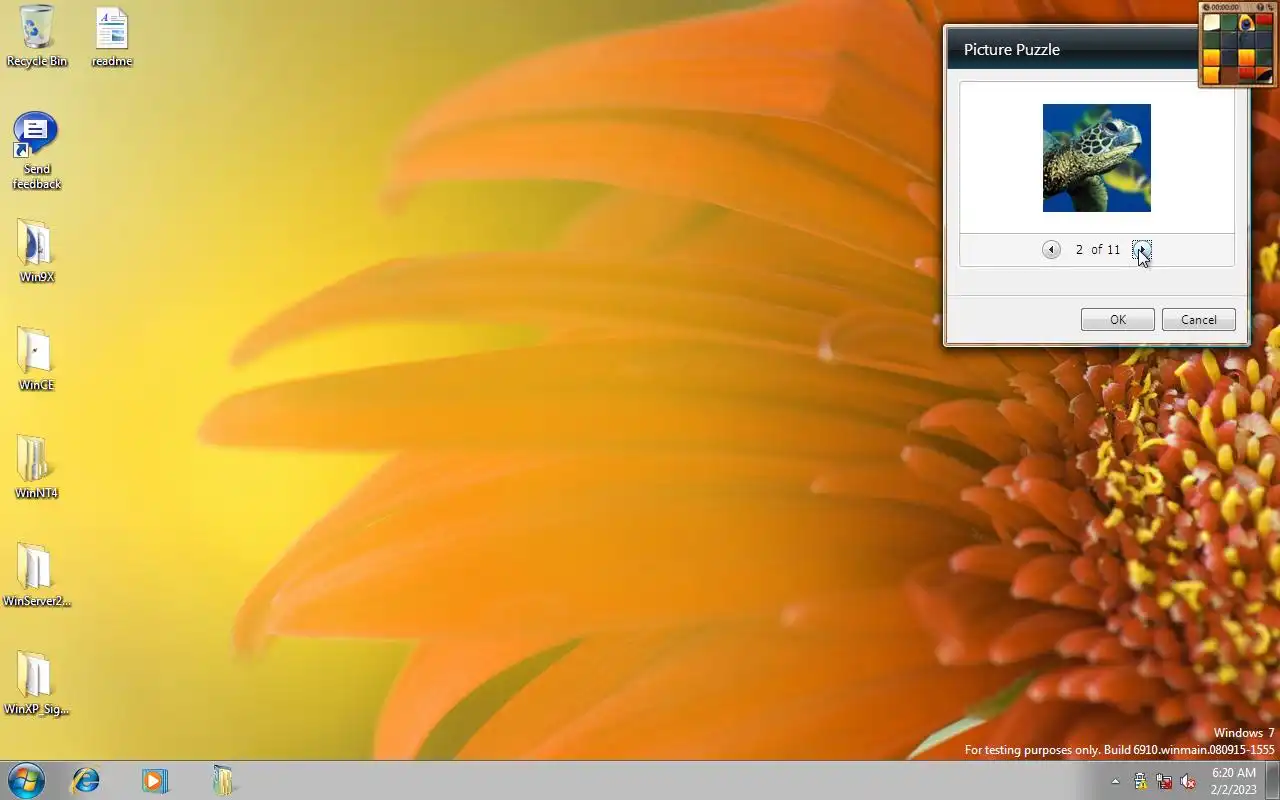1280x800 pixels.
Task: Slide the tile showing the toucan eye
Action: coord(1246,22)
